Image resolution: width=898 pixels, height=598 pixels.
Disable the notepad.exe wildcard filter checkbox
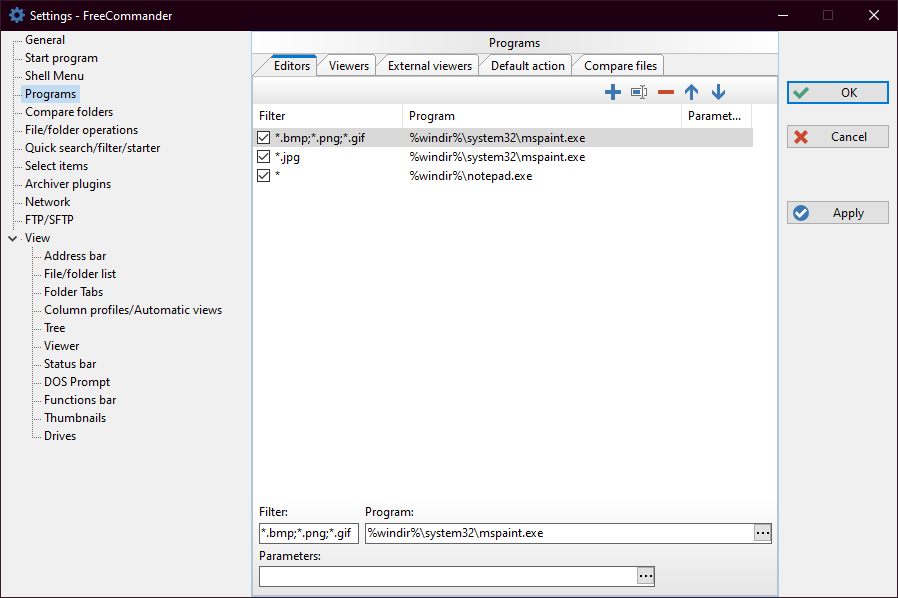264,176
